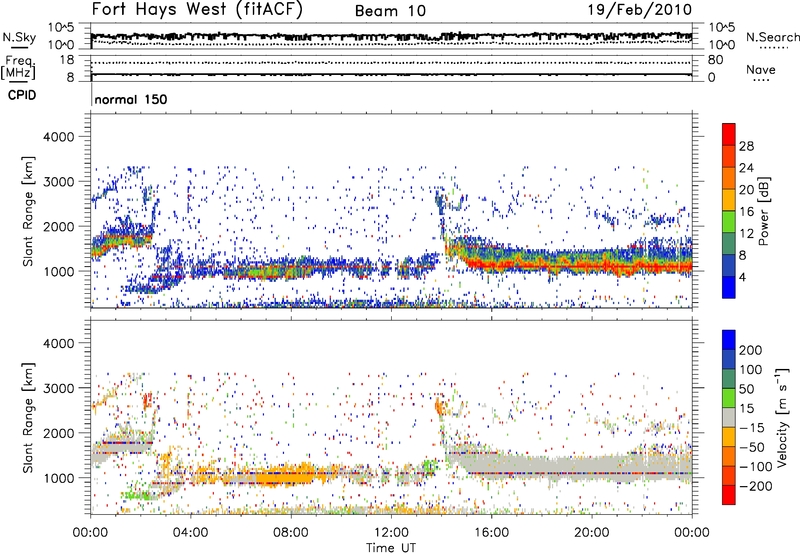800x554 pixels.
Task: Click the "80" Nave tick label
Action: [715, 60]
